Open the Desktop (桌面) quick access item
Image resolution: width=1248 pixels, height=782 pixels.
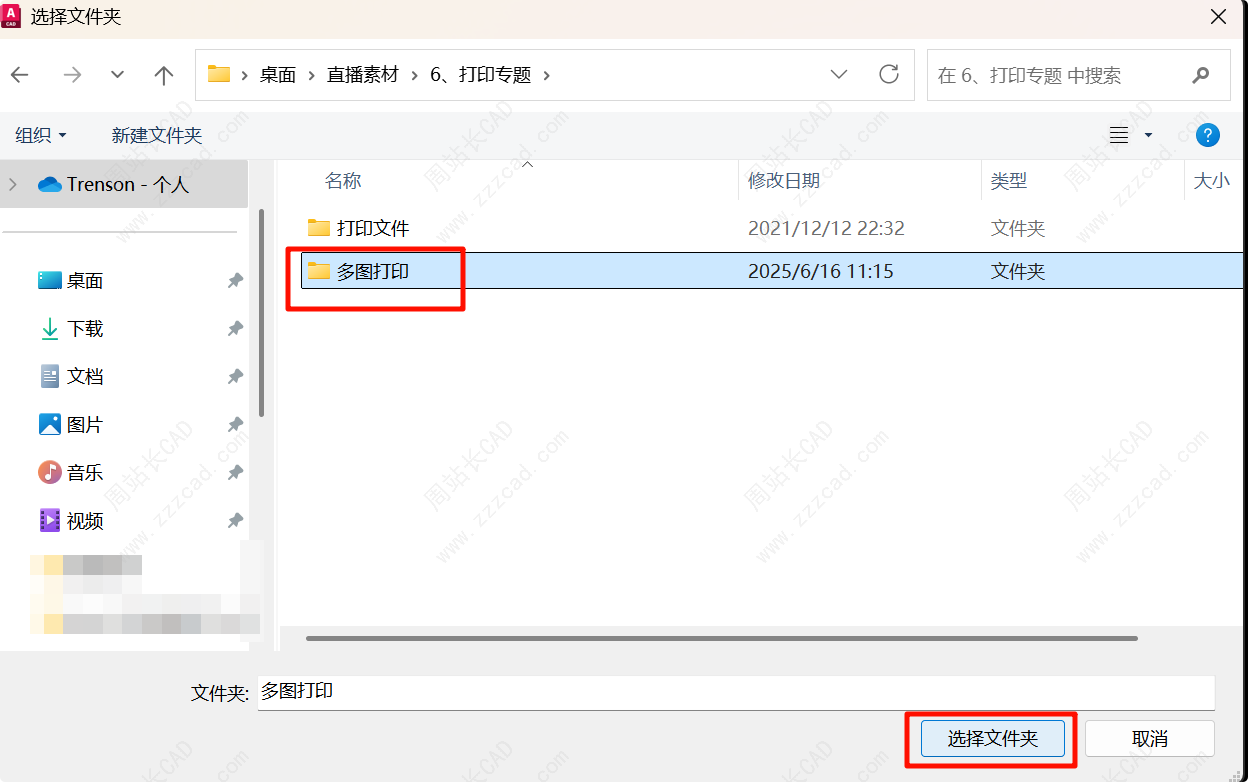coord(84,281)
